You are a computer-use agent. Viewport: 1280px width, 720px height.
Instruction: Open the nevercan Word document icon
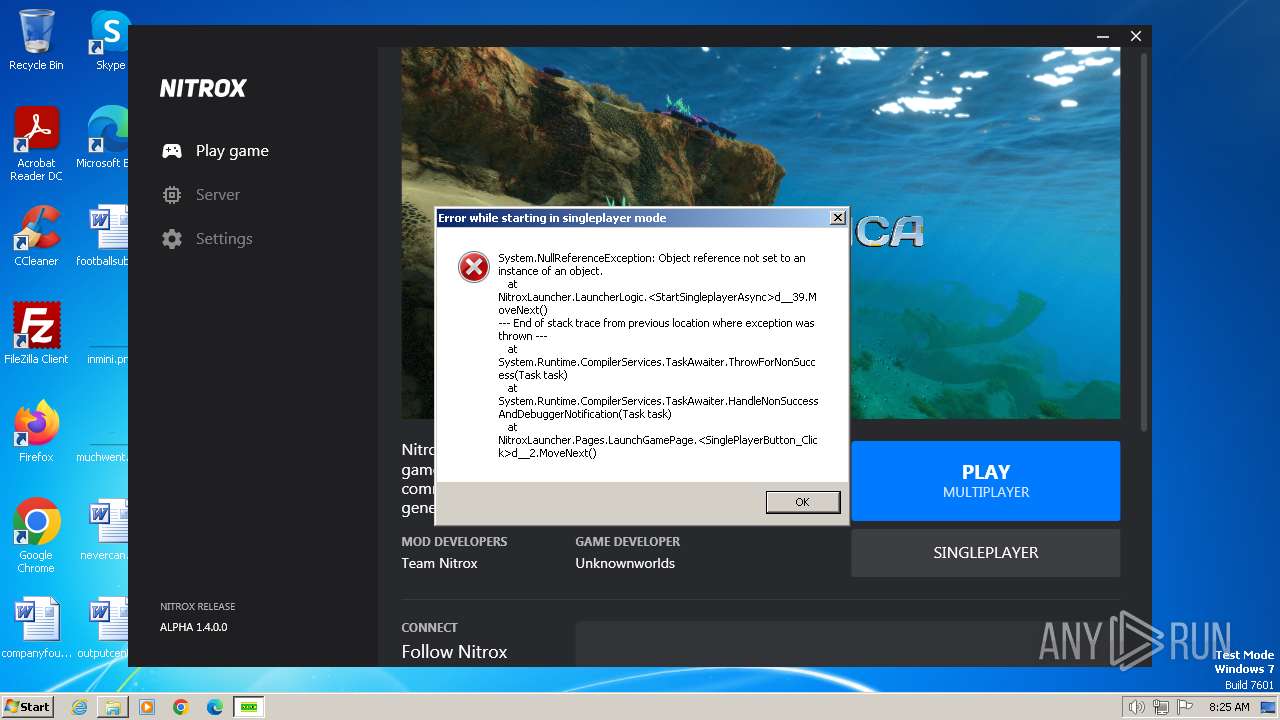pyautogui.click(x=104, y=530)
